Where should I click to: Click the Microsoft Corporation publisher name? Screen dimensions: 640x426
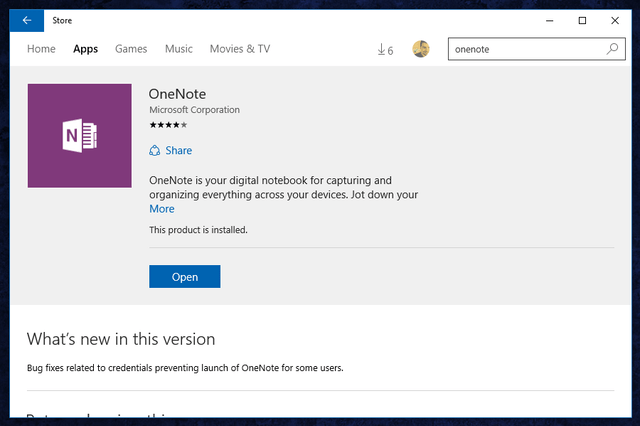coord(194,110)
